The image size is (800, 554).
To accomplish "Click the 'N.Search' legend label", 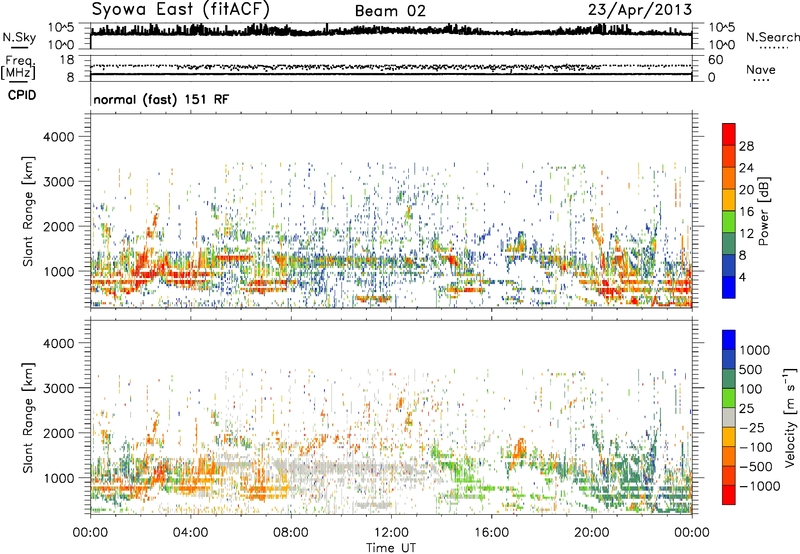I will pos(772,37).
